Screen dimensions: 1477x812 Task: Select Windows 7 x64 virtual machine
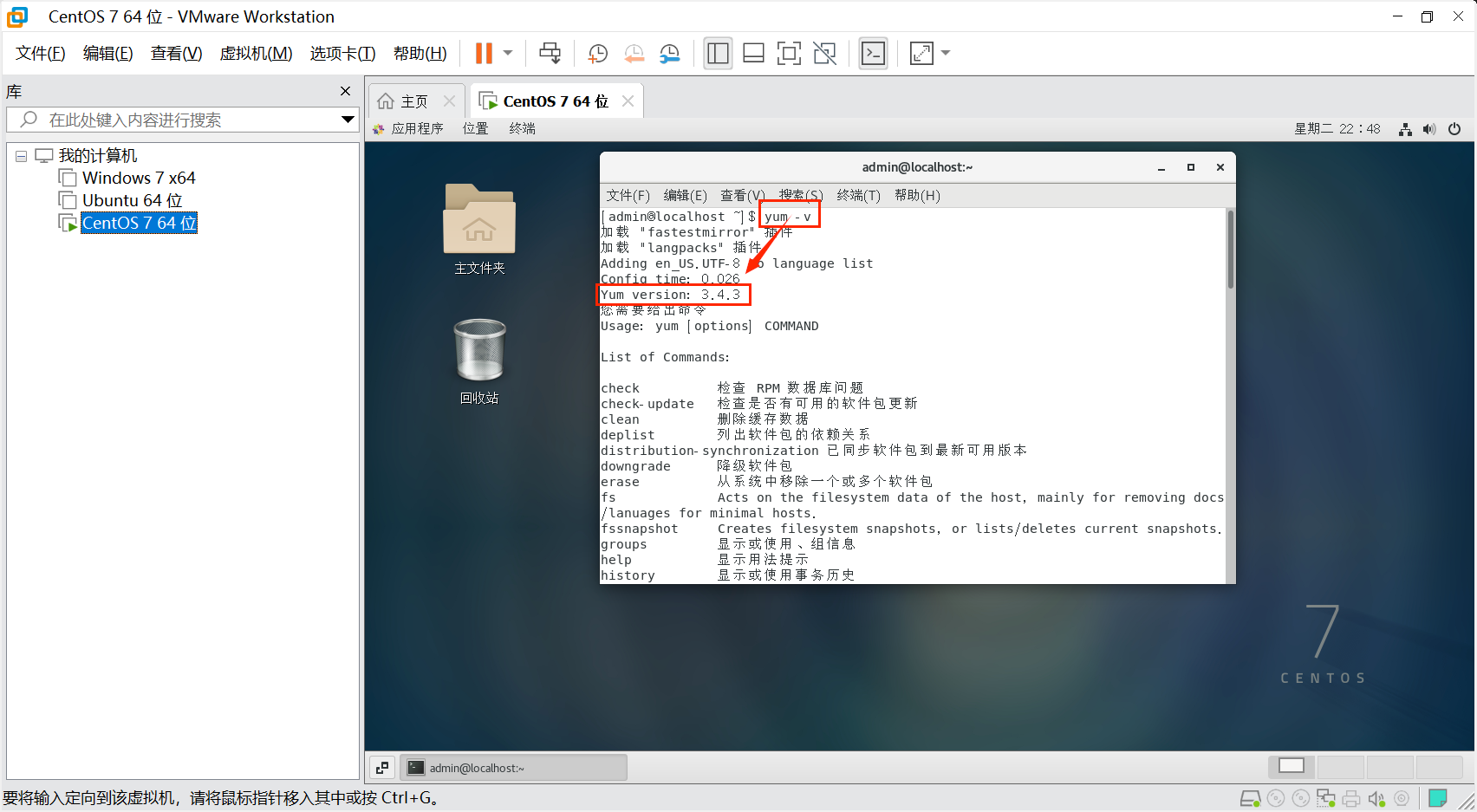[139, 178]
